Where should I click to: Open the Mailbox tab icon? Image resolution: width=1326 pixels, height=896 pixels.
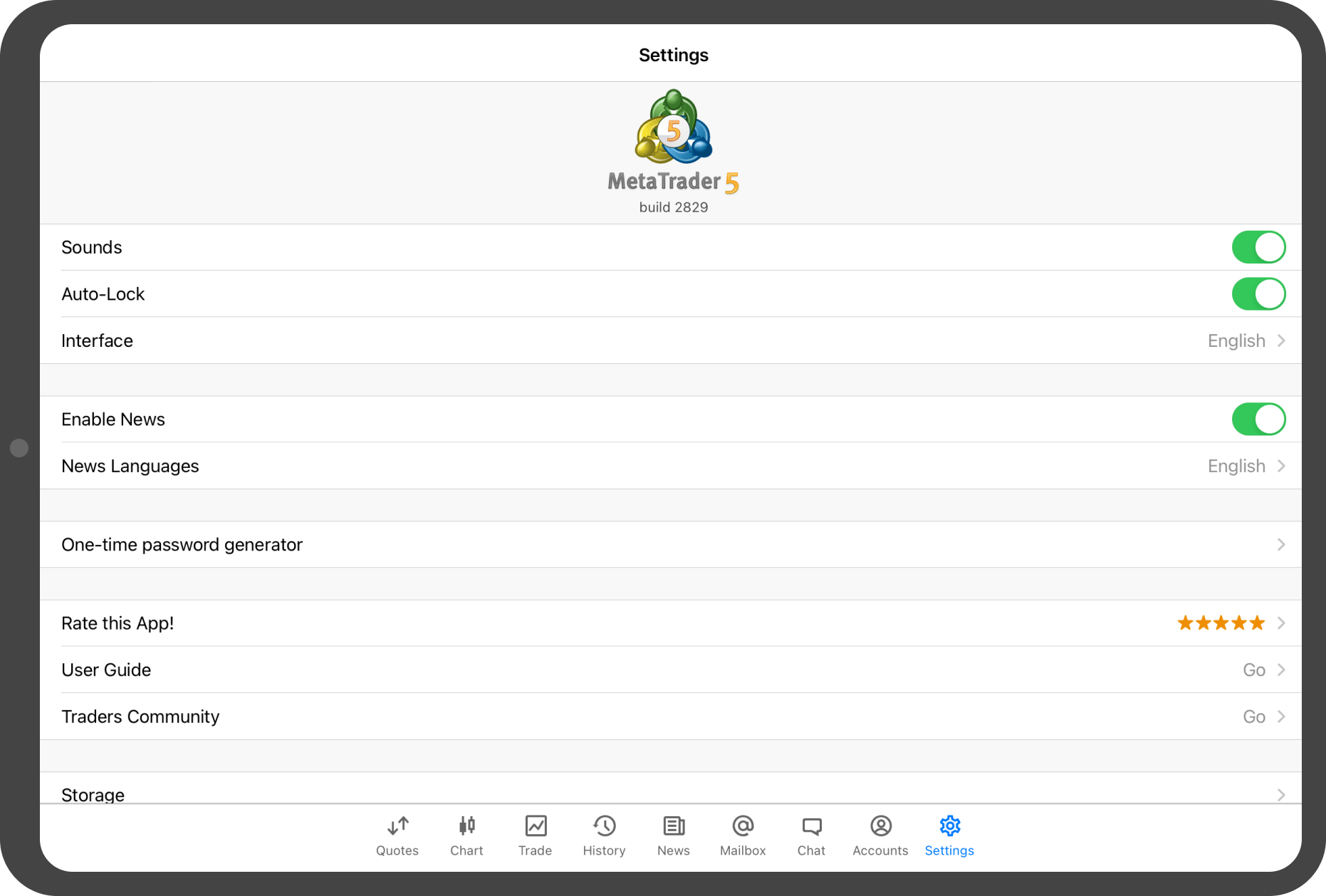(x=743, y=826)
